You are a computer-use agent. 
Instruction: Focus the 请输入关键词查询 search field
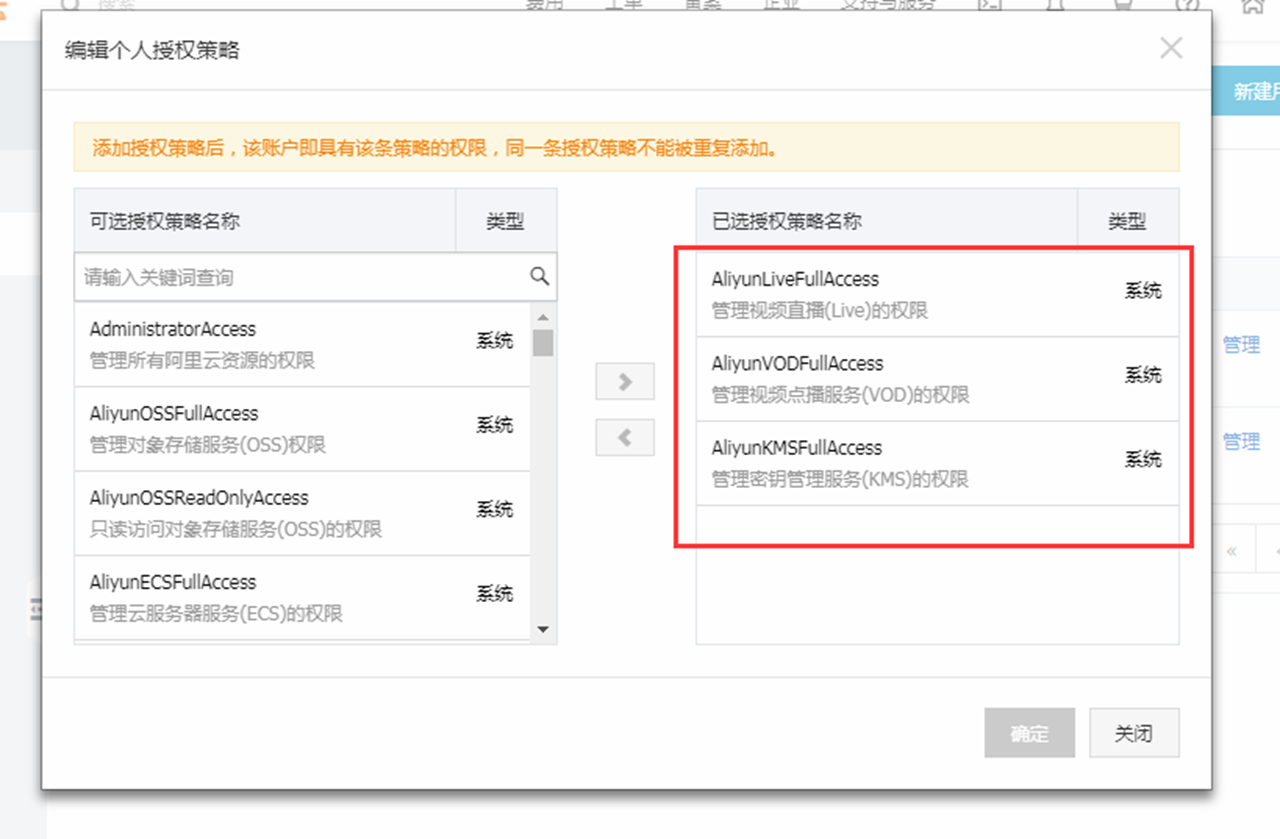click(315, 277)
